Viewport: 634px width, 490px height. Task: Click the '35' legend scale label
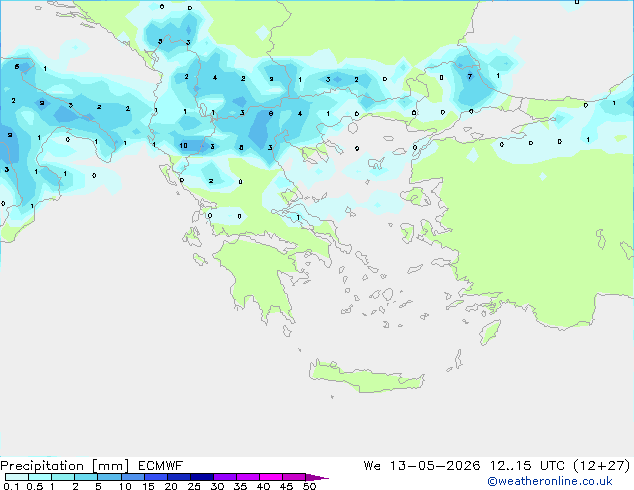click(x=240, y=486)
